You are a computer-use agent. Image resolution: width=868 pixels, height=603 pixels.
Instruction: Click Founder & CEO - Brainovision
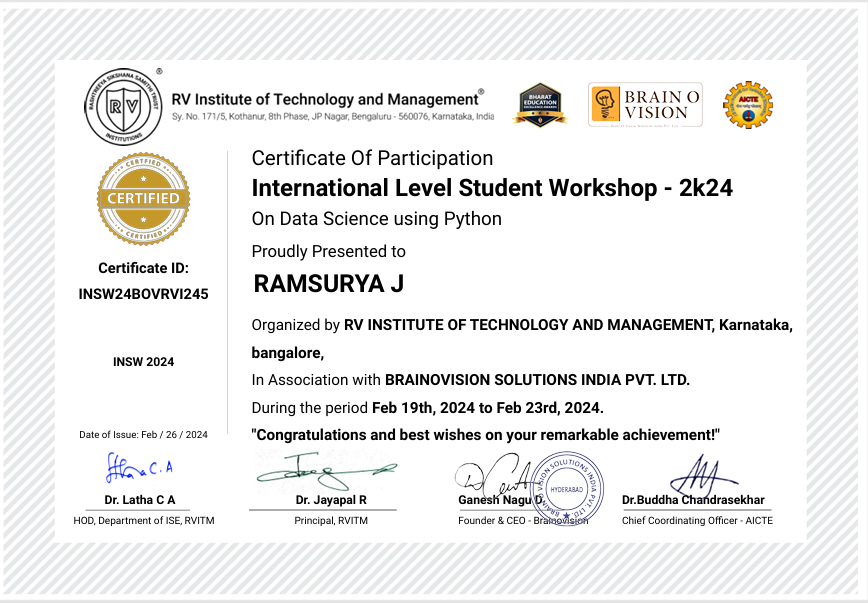click(x=523, y=520)
